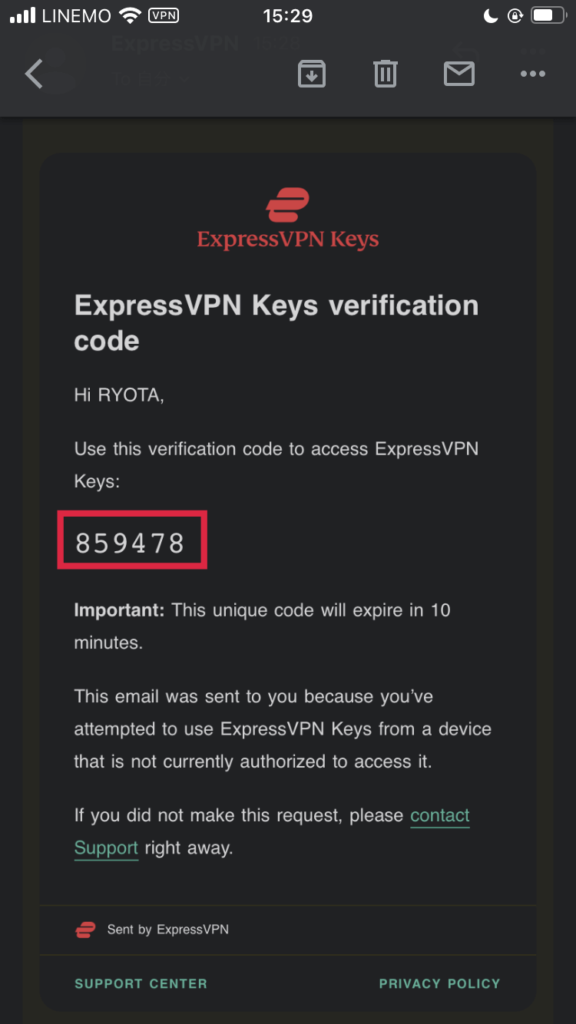
Task: Open the three-dot more options menu
Action: tap(533, 74)
